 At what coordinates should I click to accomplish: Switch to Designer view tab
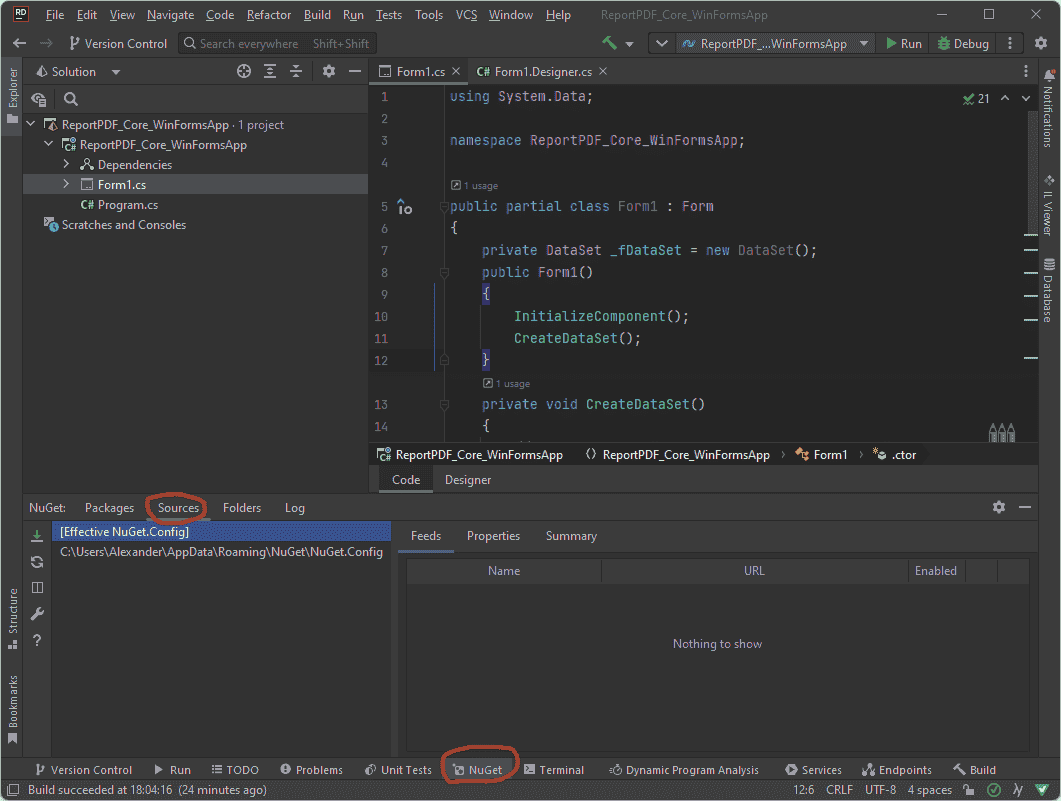point(468,480)
